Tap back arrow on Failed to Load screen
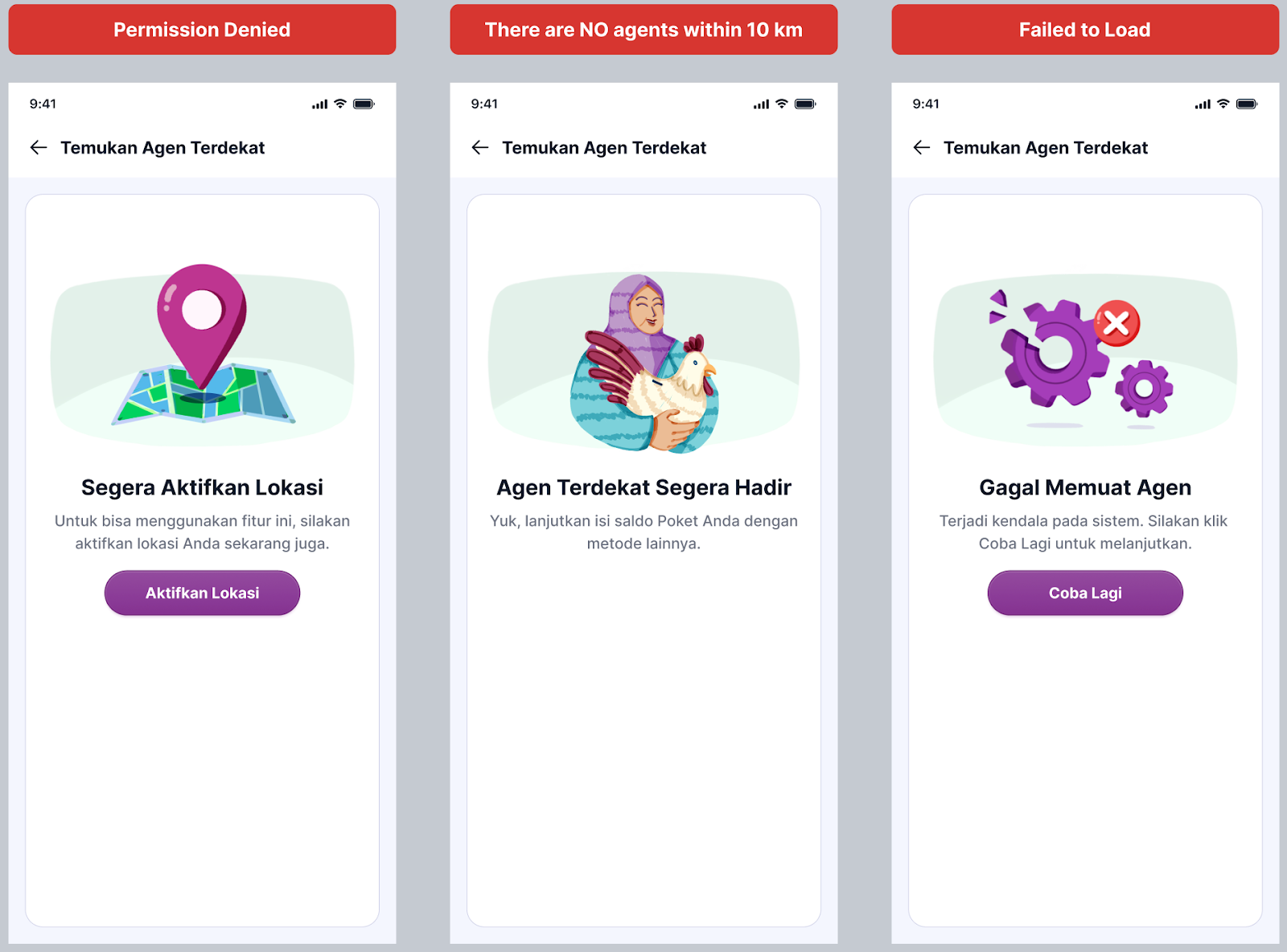The image size is (1287, 952). [922, 147]
